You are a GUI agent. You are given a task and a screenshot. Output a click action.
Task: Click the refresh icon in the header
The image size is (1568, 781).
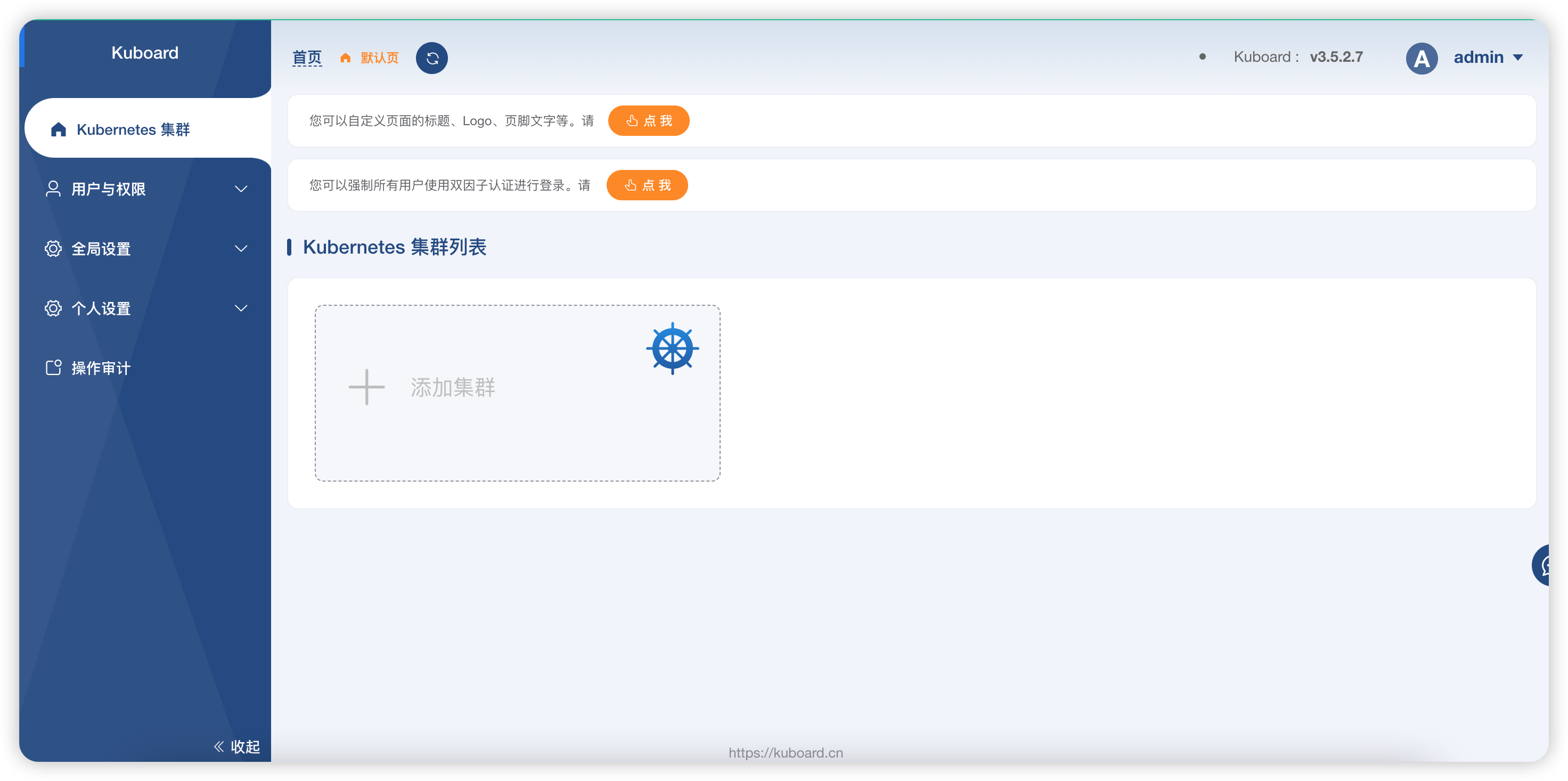click(x=431, y=58)
